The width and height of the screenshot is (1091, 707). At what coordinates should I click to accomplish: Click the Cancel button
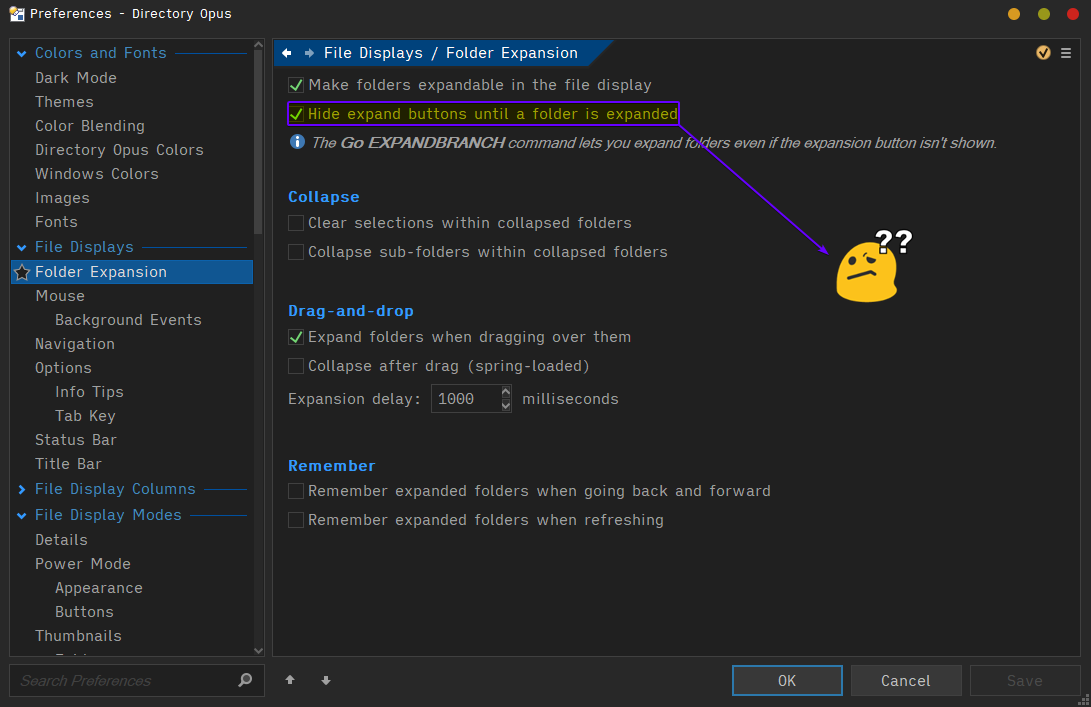tap(906, 681)
